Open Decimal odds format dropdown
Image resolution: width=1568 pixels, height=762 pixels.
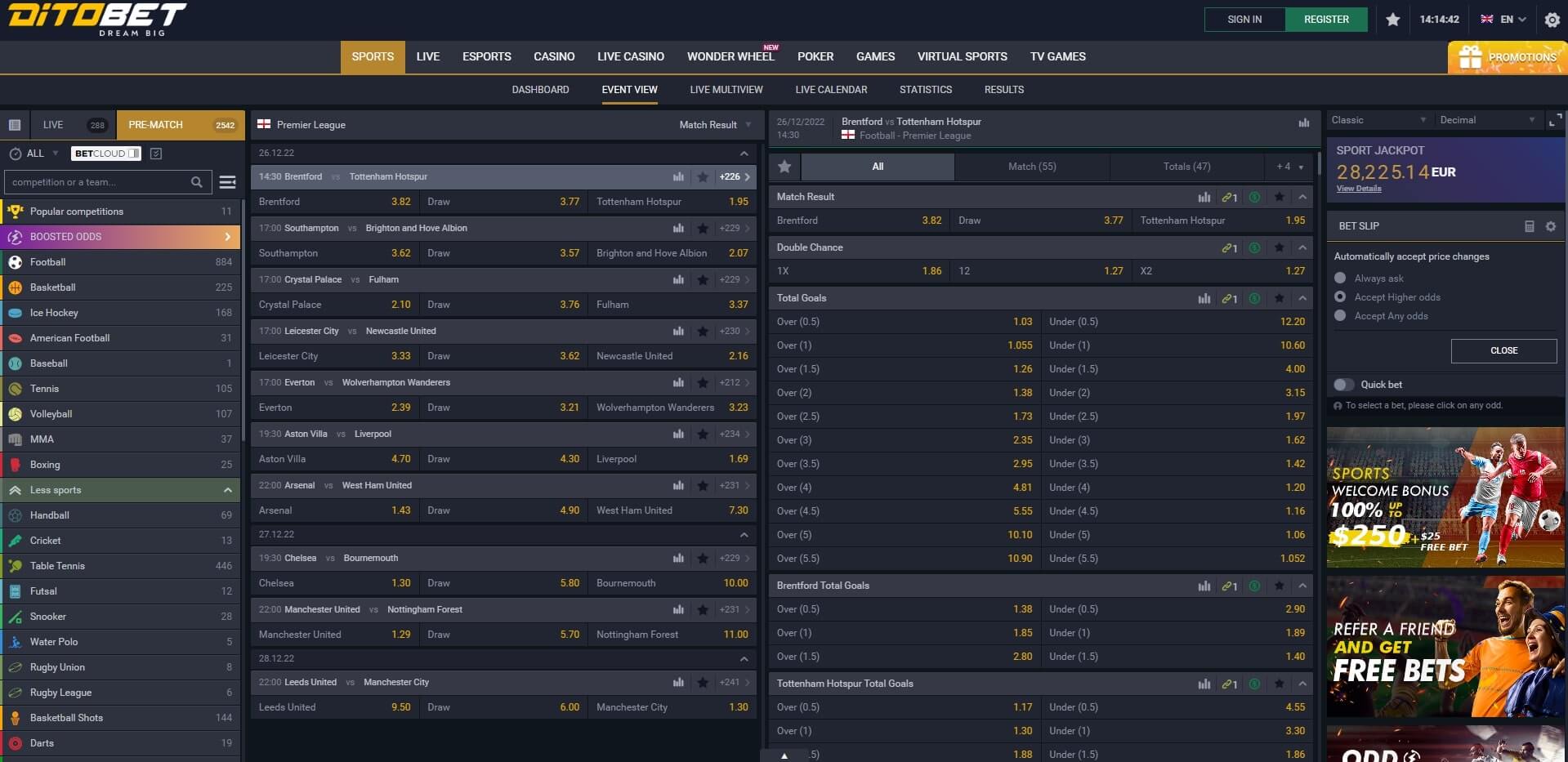pyautogui.click(x=1487, y=120)
